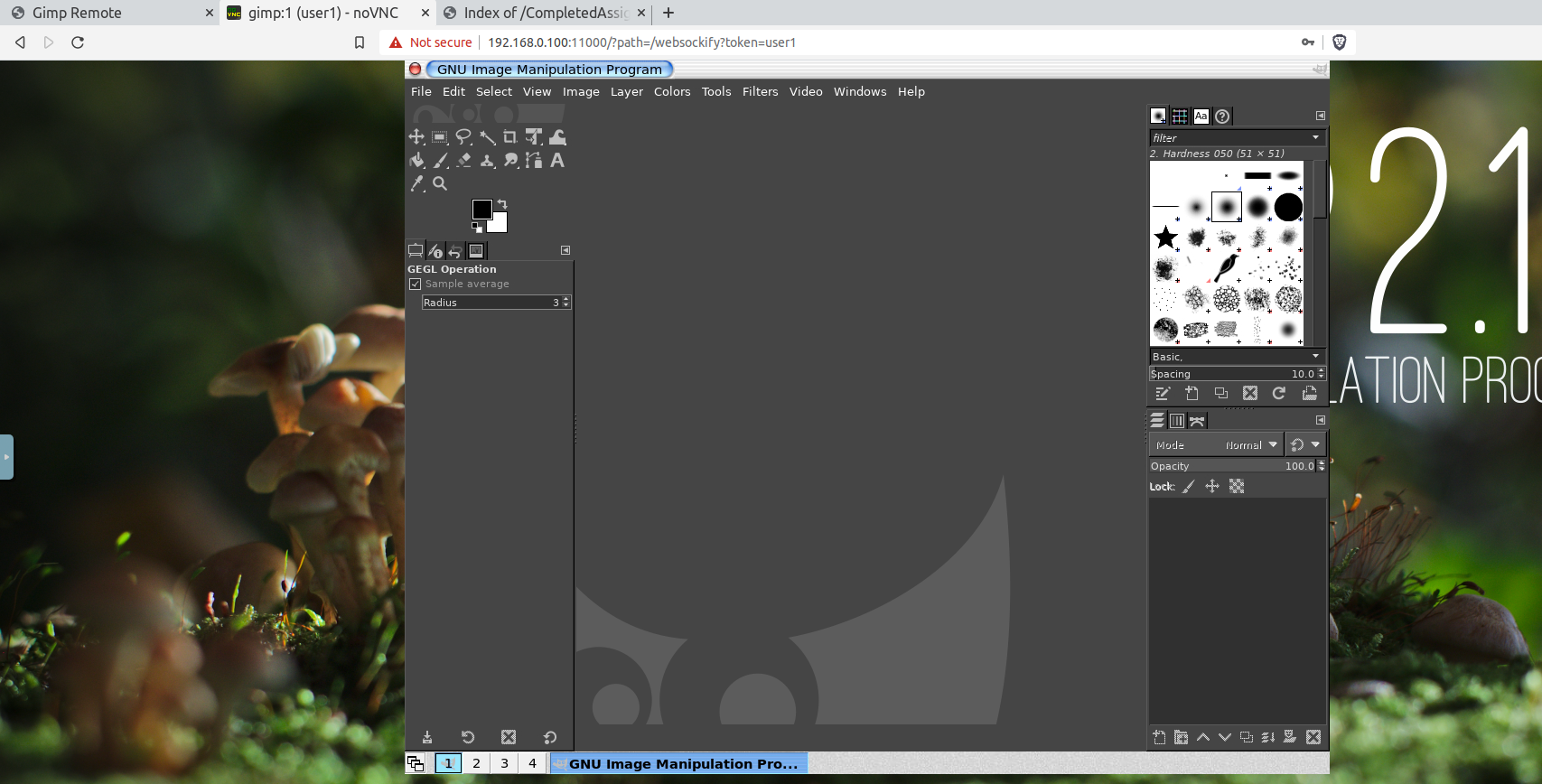
Task: Click the foreground color swatch
Action: click(x=482, y=210)
